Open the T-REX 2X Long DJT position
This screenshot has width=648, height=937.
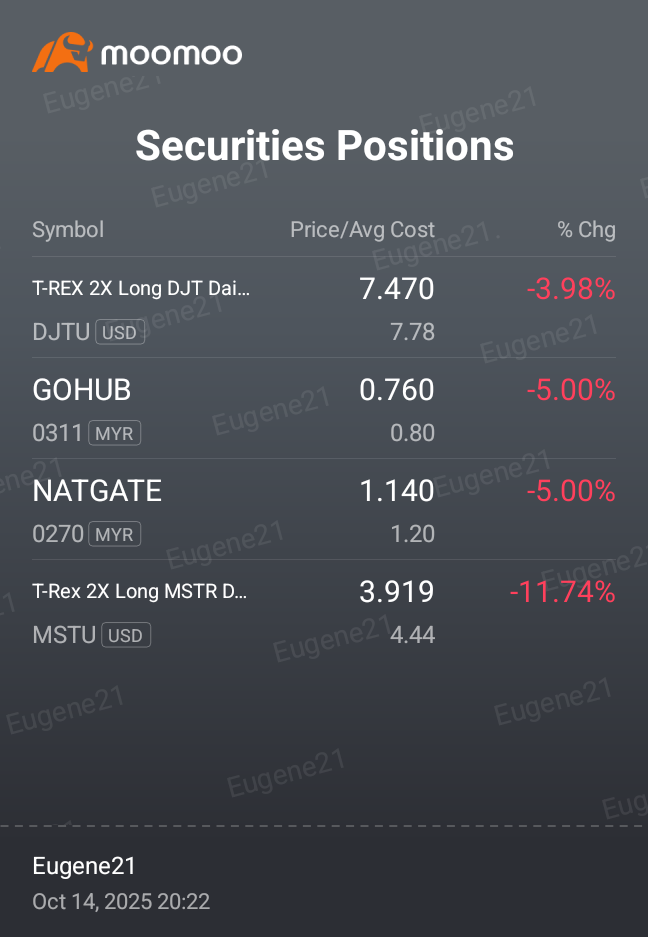point(324,308)
